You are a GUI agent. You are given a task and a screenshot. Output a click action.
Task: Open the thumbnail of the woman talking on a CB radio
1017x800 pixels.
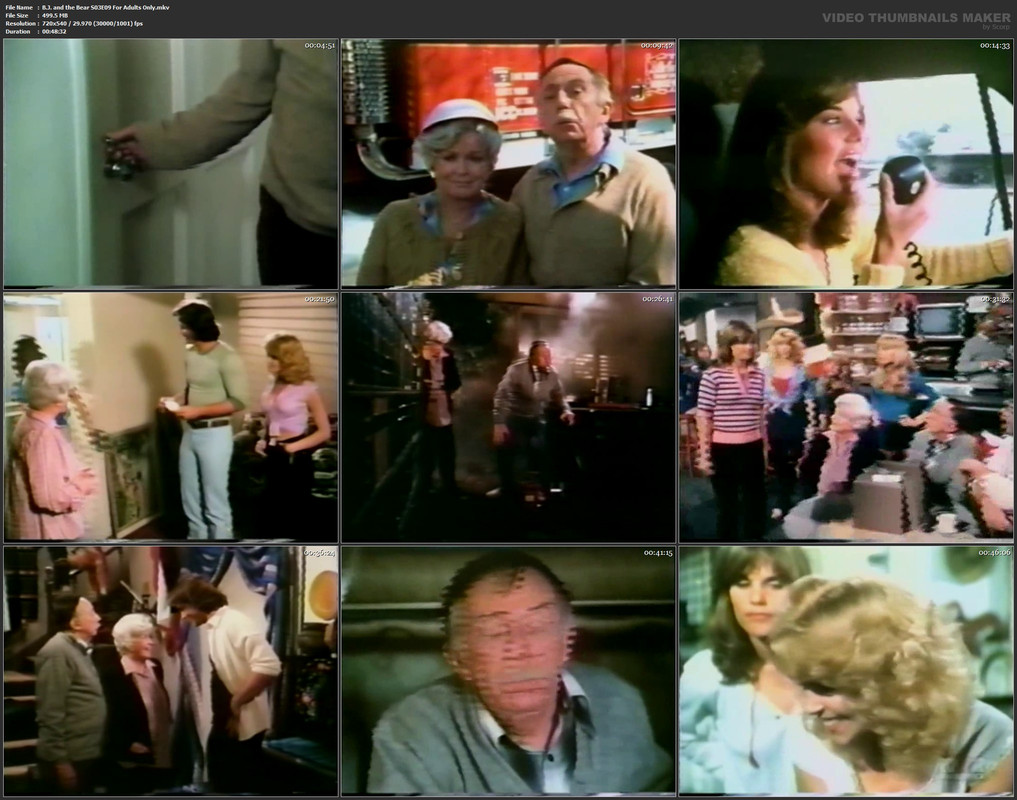coord(846,164)
